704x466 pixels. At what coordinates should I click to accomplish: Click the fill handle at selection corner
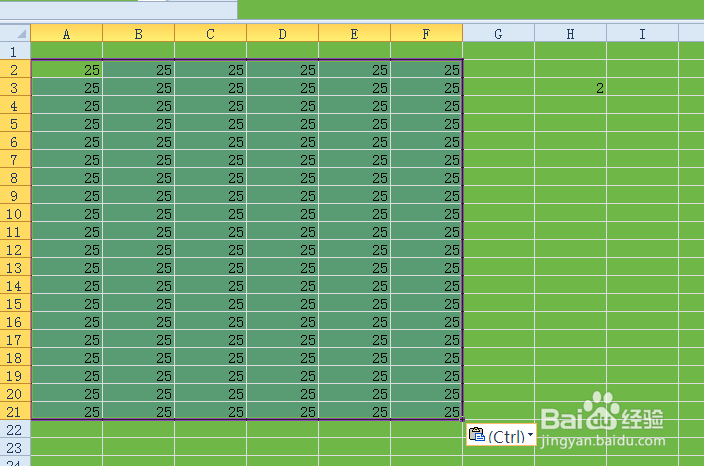click(462, 420)
